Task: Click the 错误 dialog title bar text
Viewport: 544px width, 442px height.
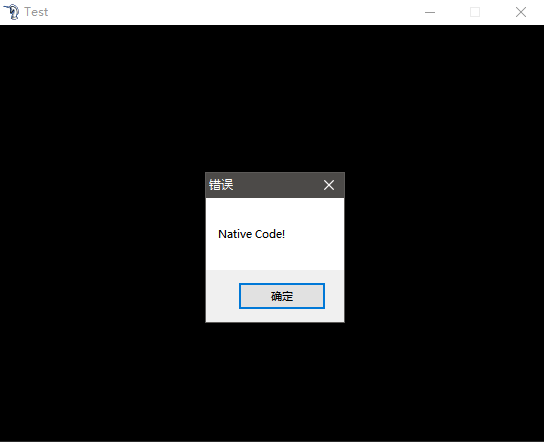Action: (221, 185)
